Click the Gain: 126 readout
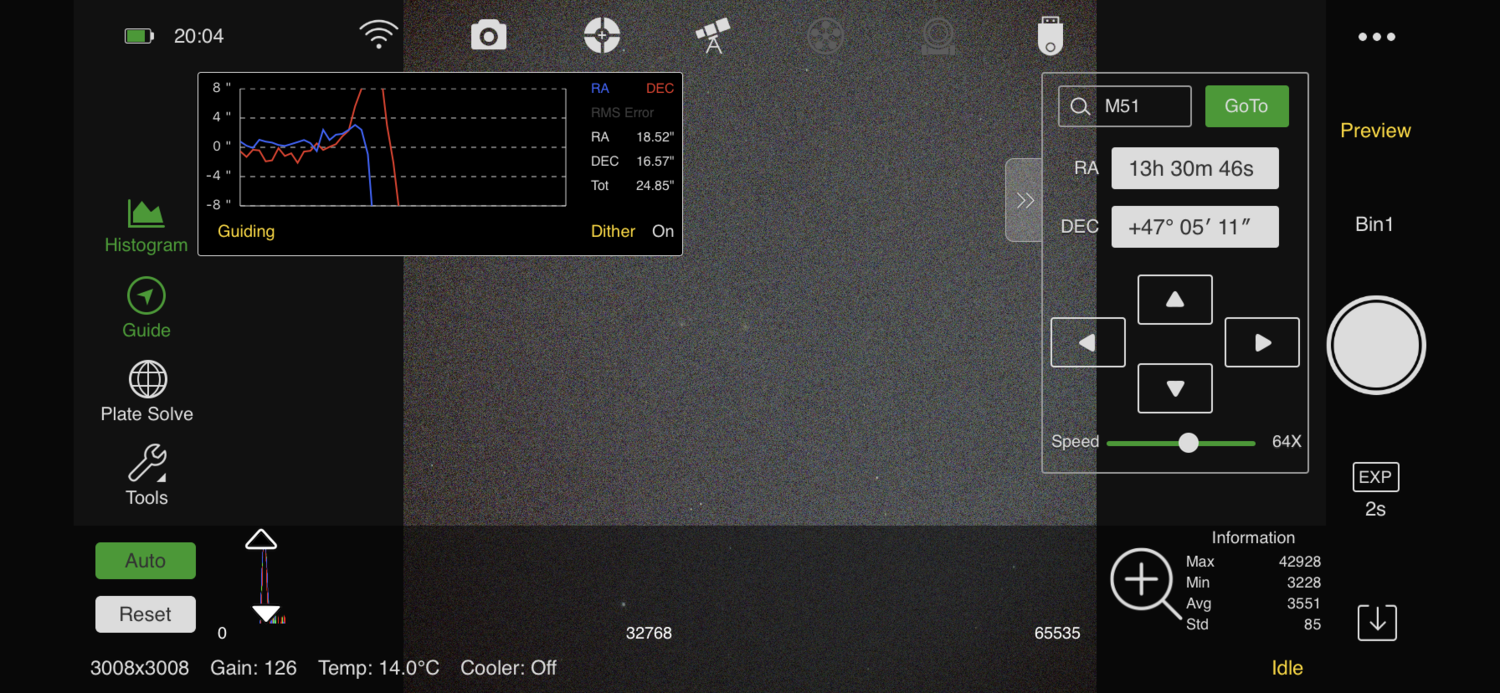The image size is (1500, 693). [253, 668]
